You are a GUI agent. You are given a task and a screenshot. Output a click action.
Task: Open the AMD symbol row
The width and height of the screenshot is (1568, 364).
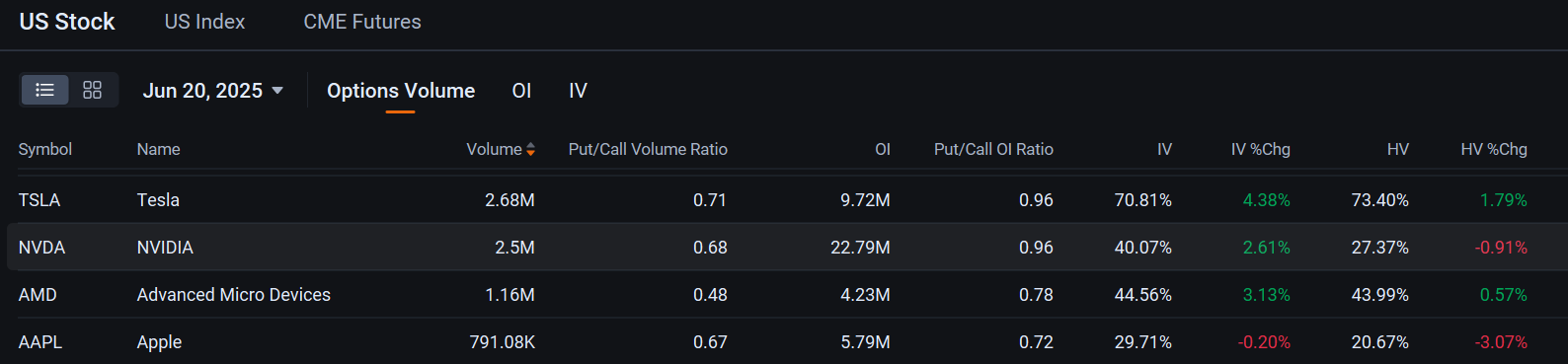click(x=38, y=295)
